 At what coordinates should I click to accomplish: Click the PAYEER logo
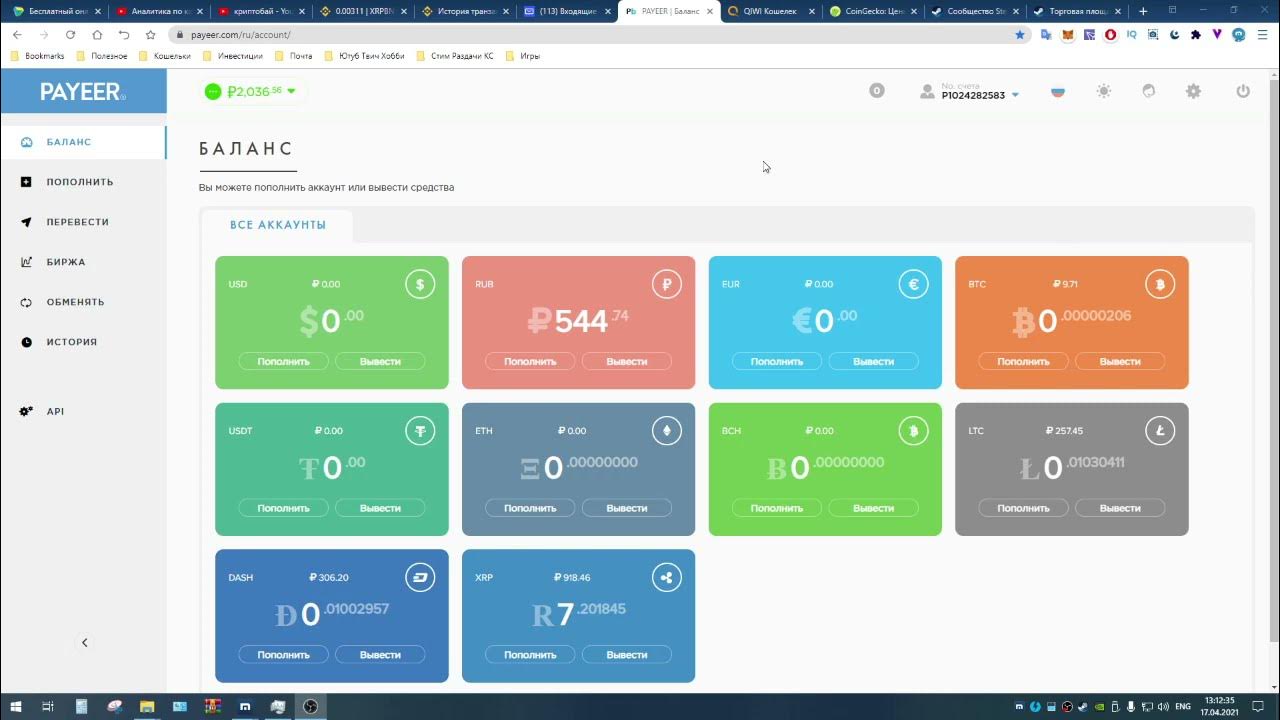click(83, 91)
